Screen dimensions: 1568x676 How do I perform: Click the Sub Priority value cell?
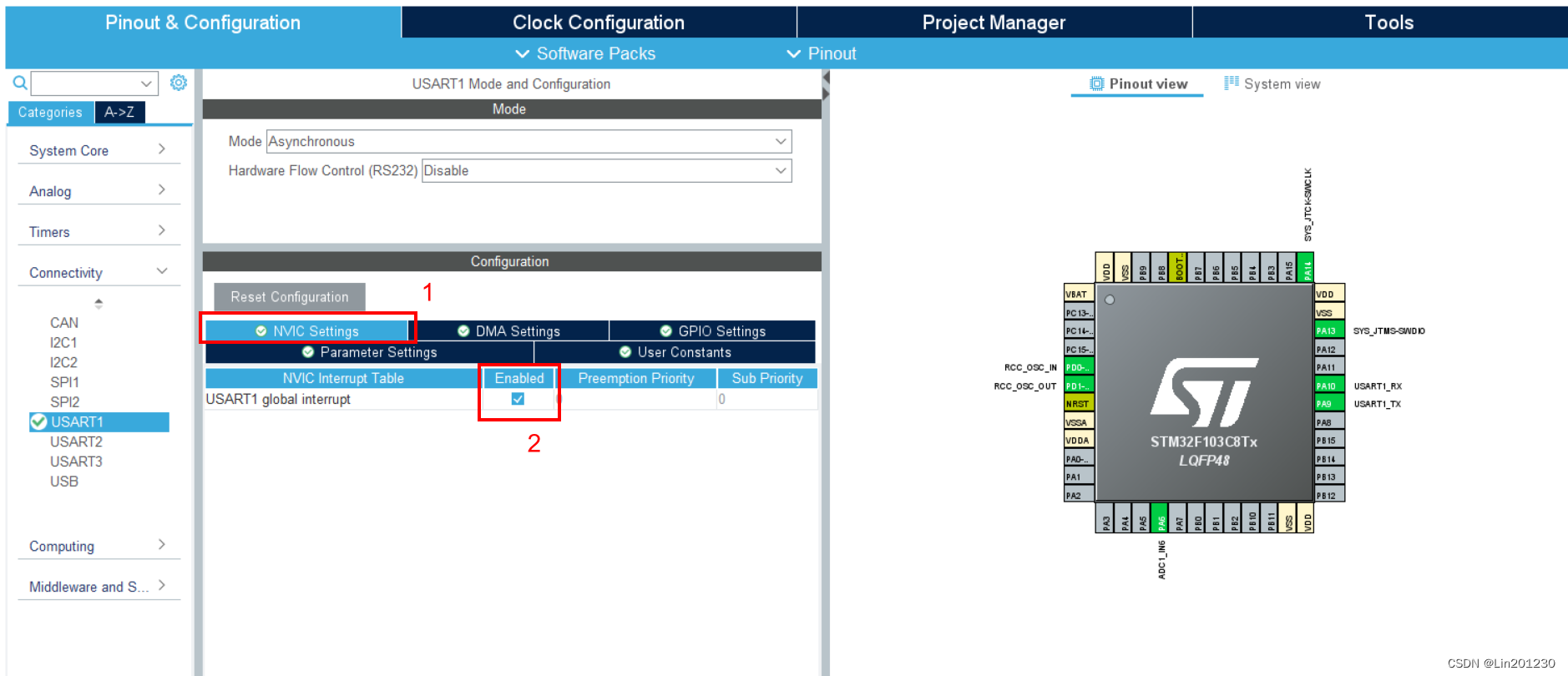click(x=766, y=399)
